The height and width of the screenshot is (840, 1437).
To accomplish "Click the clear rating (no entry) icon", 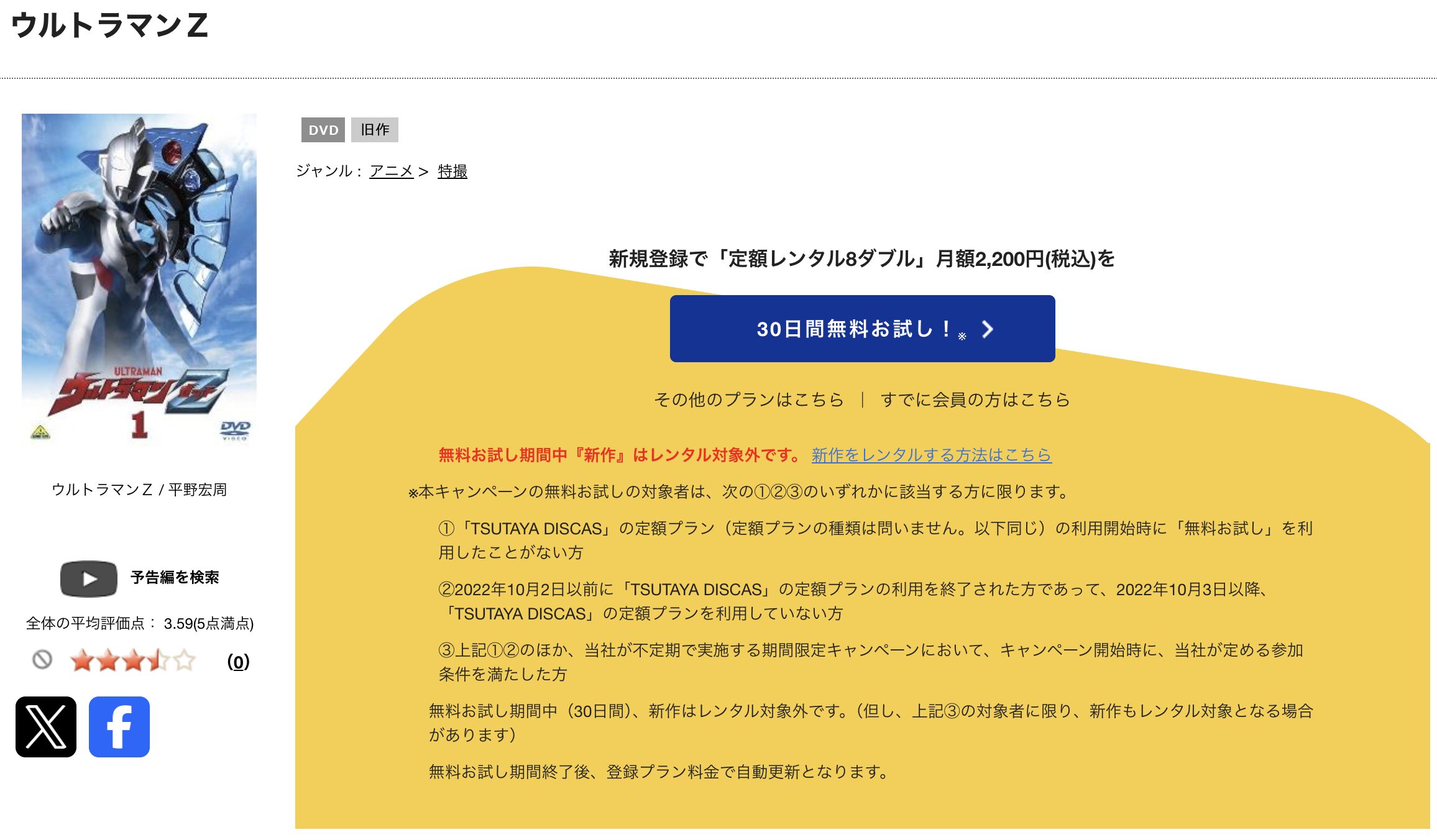I will [x=42, y=659].
